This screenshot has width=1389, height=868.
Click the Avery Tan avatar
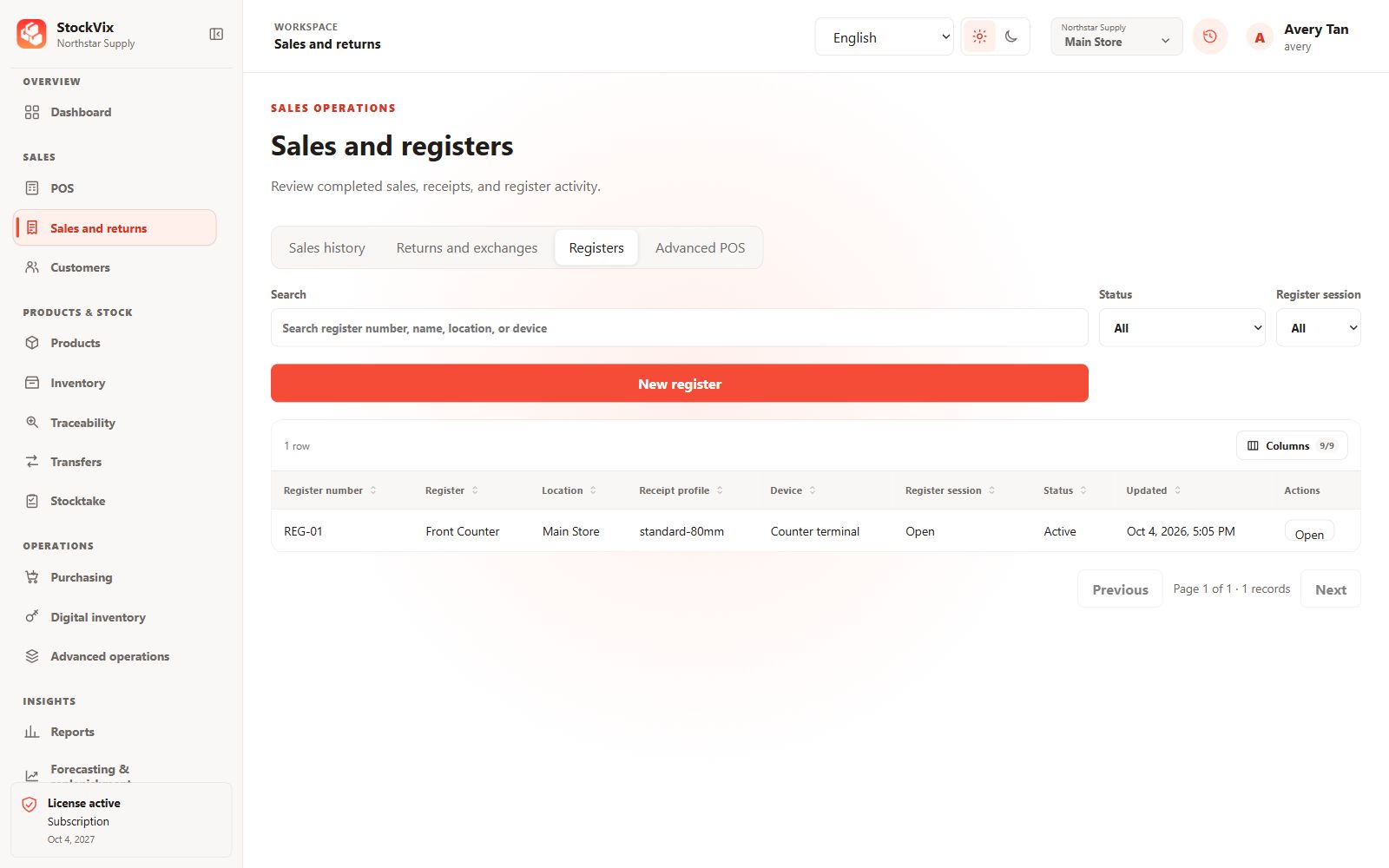click(1260, 37)
